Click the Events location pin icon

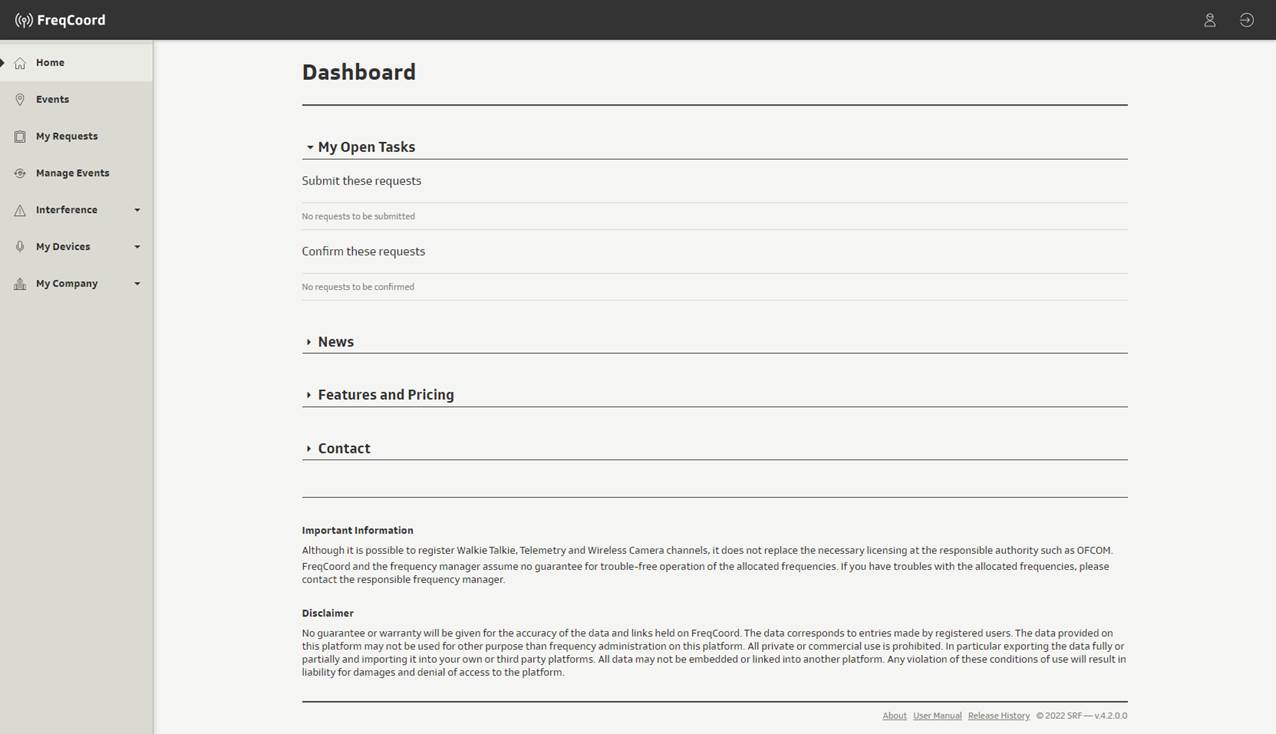coord(20,100)
